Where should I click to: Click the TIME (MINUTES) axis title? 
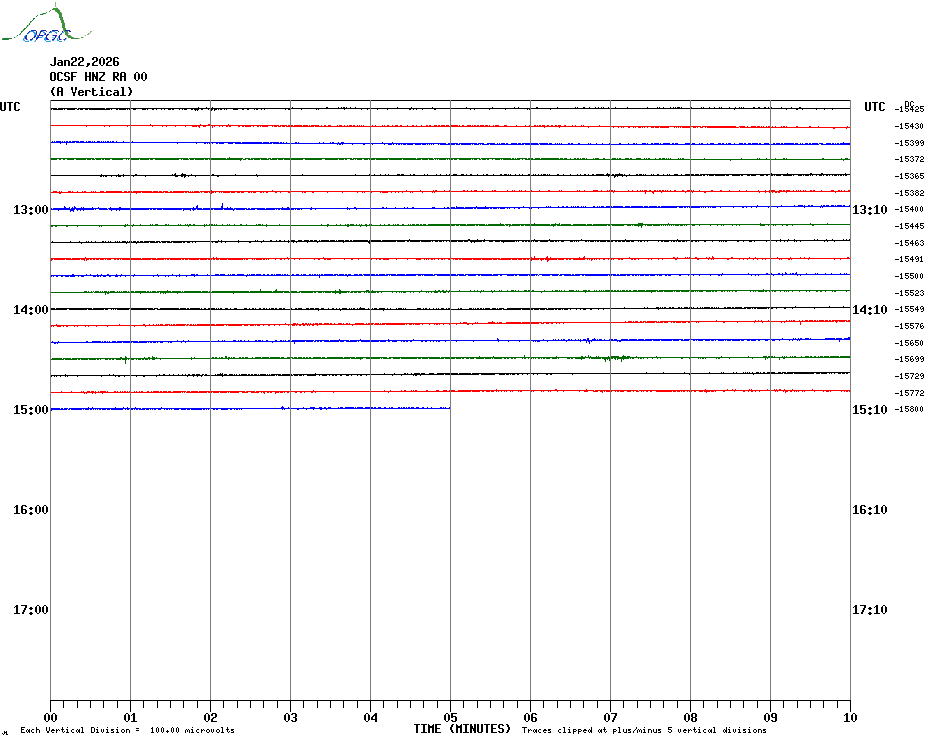click(462, 729)
